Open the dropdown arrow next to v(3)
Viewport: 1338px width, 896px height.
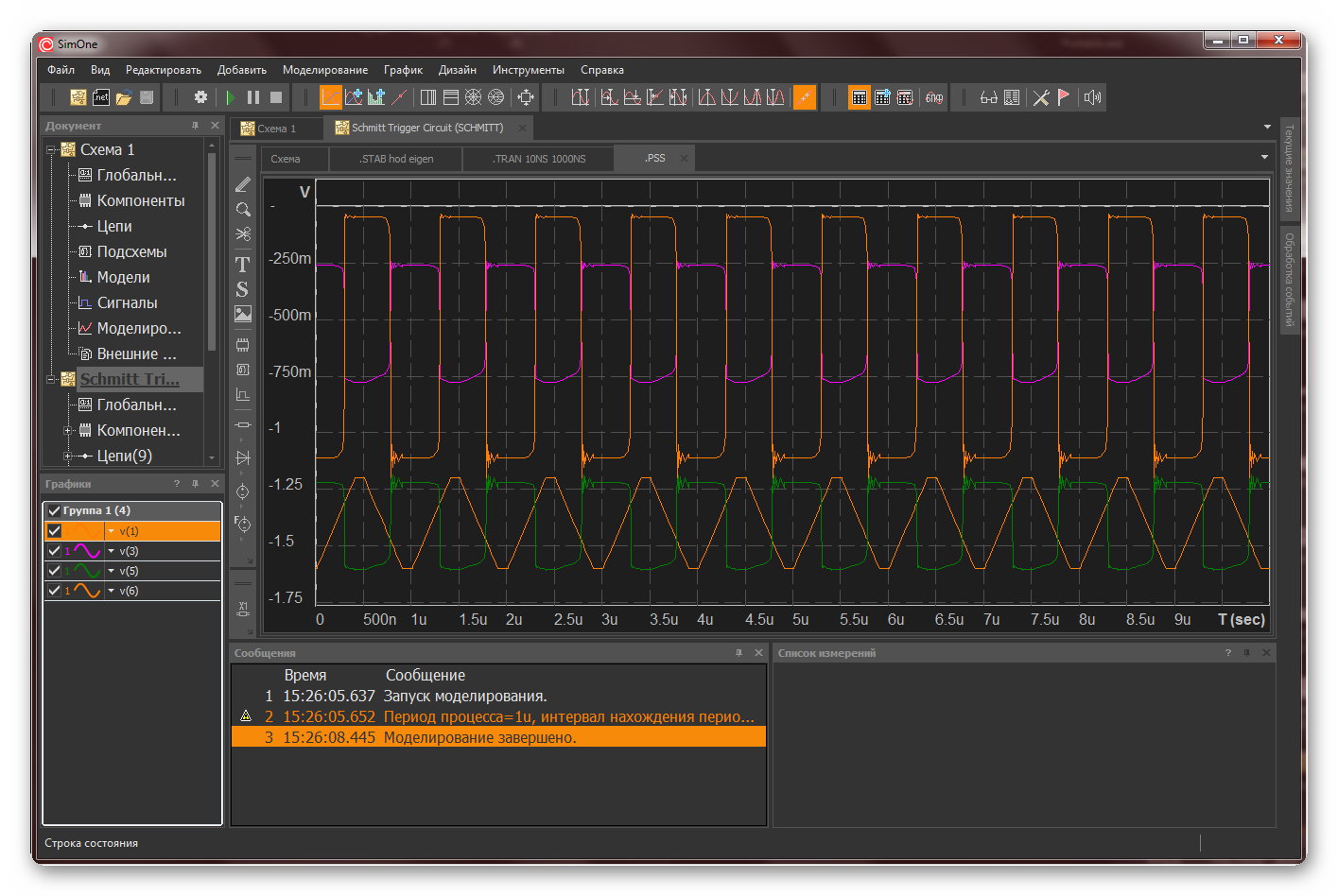coord(111,551)
